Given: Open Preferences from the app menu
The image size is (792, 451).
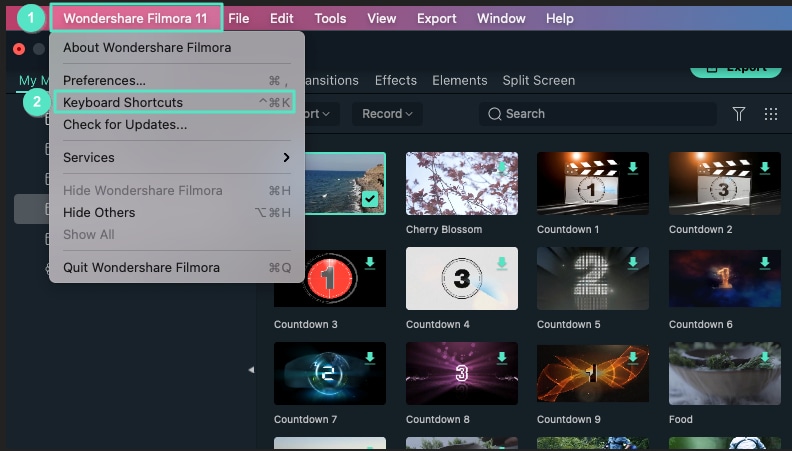Looking at the screenshot, I should pyautogui.click(x=177, y=80).
